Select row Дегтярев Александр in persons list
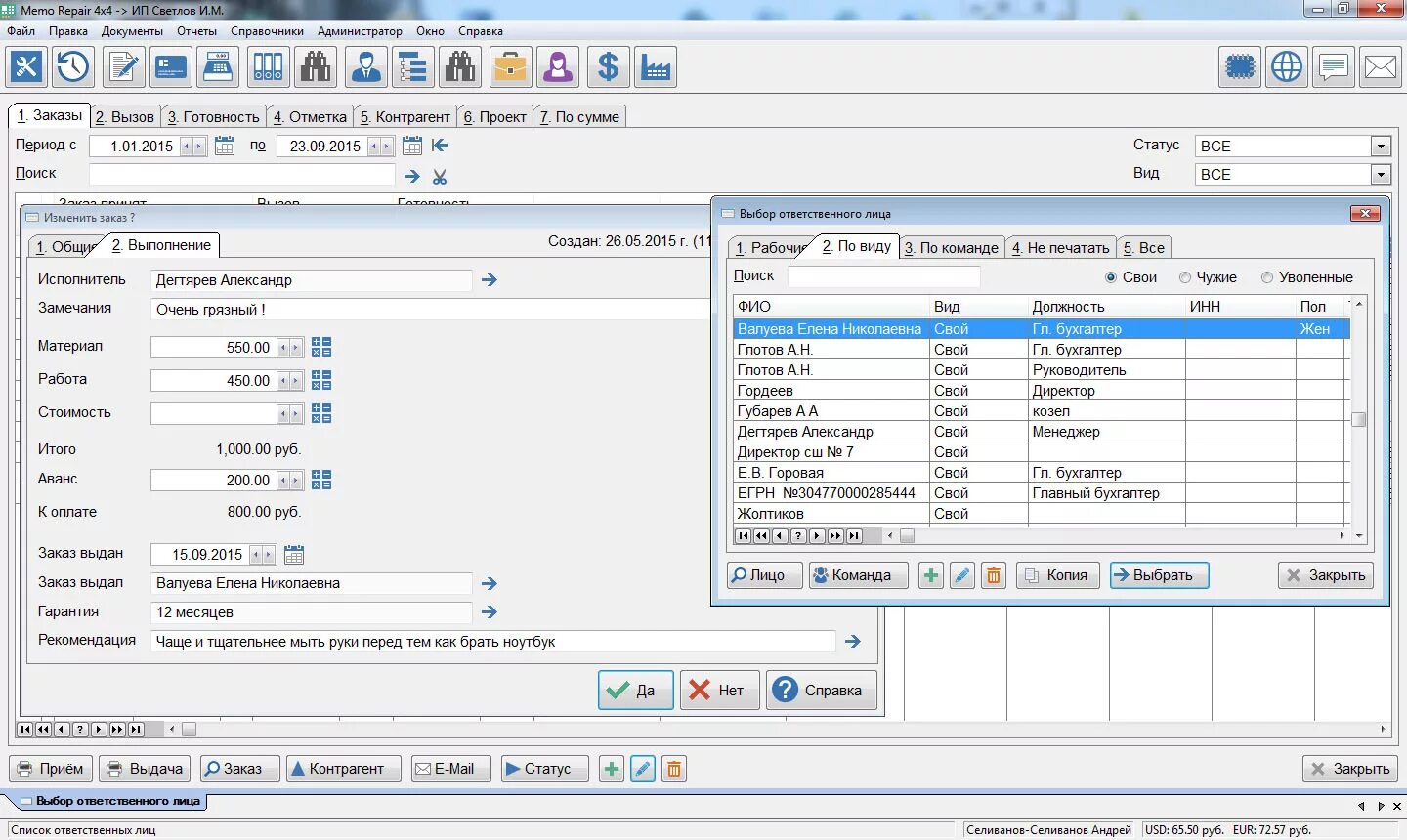The width and height of the screenshot is (1407, 840). [1042, 432]
